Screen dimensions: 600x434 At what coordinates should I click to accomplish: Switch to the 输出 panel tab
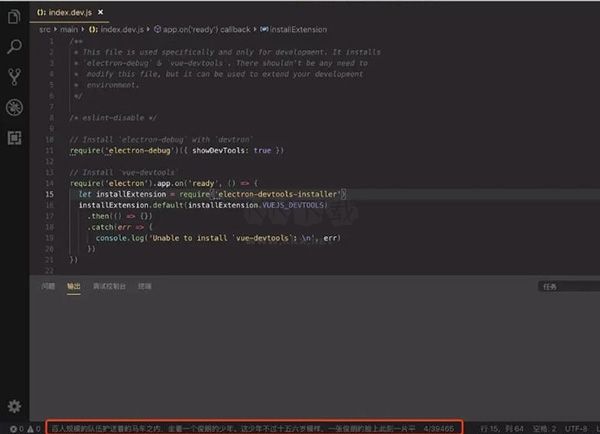(74, 286)
